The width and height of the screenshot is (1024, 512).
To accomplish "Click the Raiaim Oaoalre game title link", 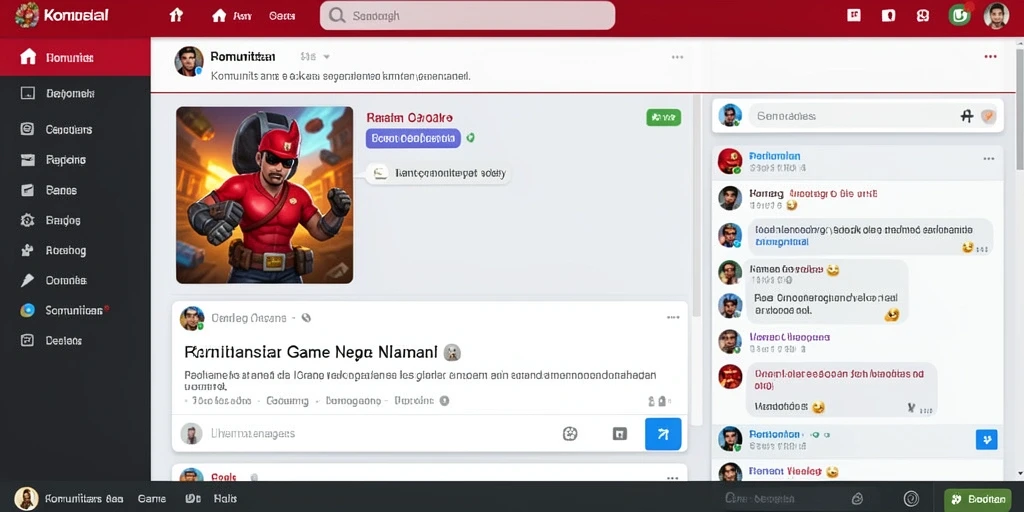I will click(409, 118).
